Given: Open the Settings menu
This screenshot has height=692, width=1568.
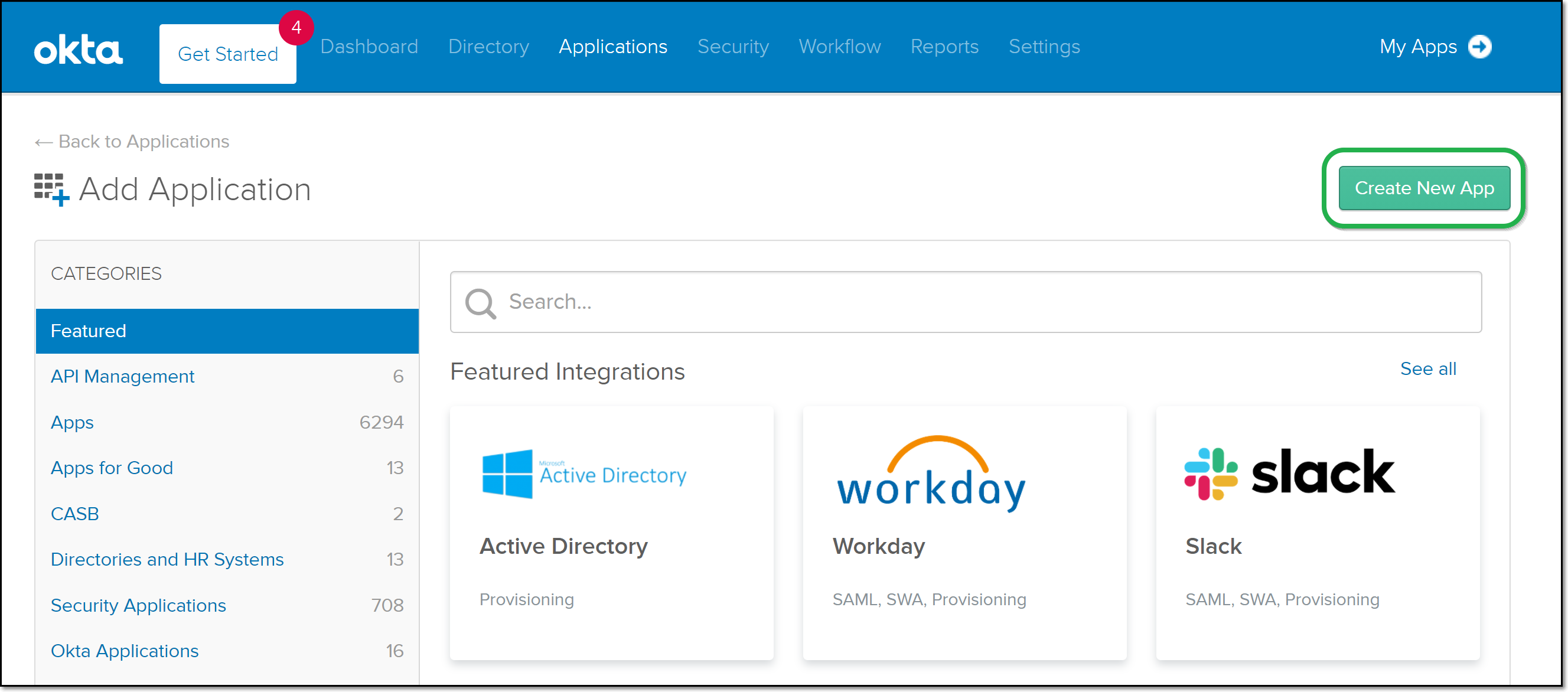Looking at the screenshot, I should [x=1044, y=47].
